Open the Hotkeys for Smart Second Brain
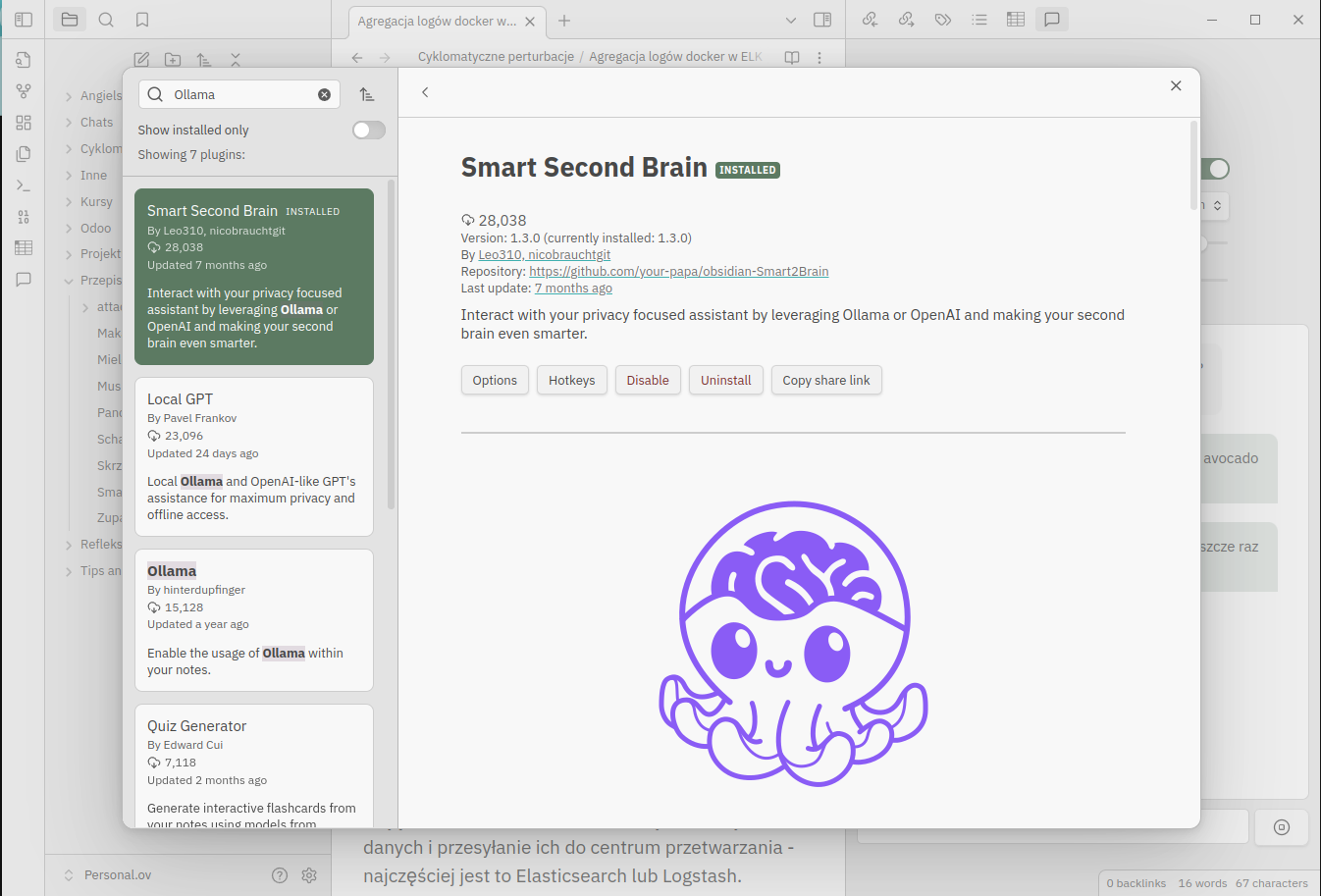The image size is (1321, 896). (x=572, y=380)
